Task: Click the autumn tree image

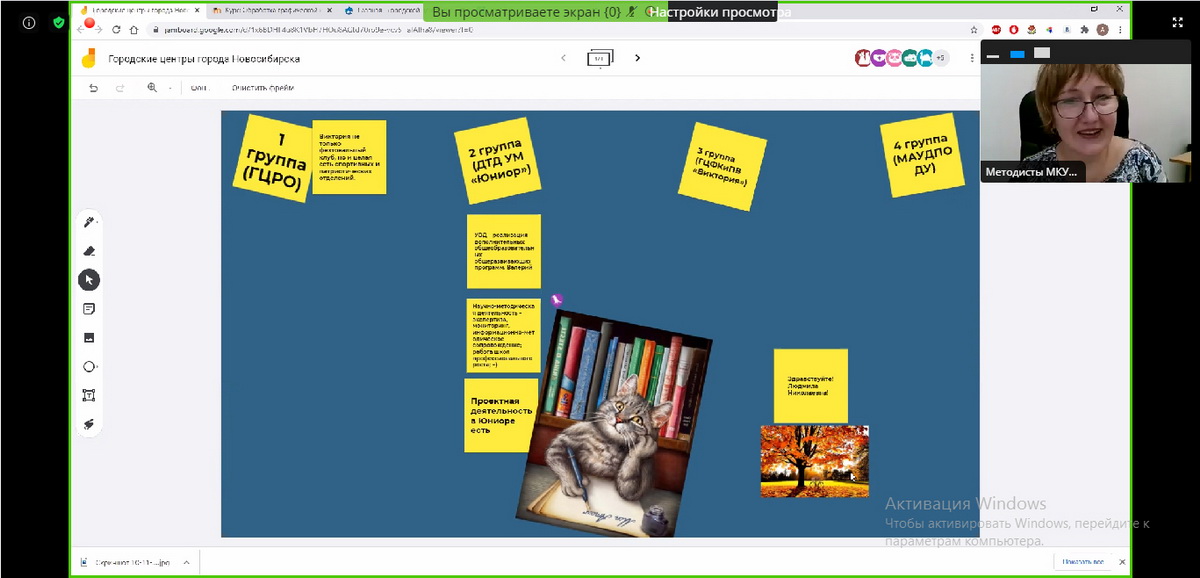Action: [x=814, y=461]
